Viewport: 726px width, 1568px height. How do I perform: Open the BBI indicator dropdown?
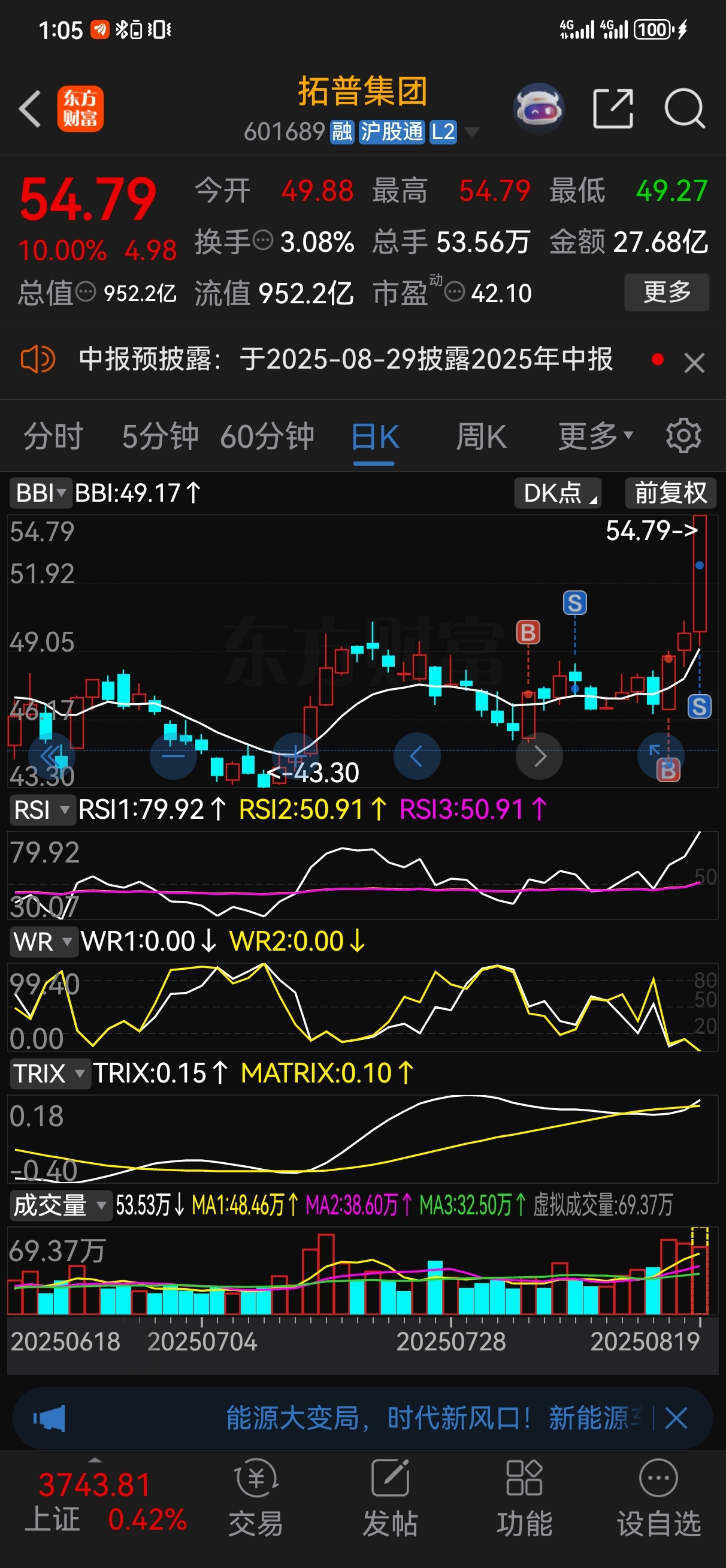(x=40, y=493)
